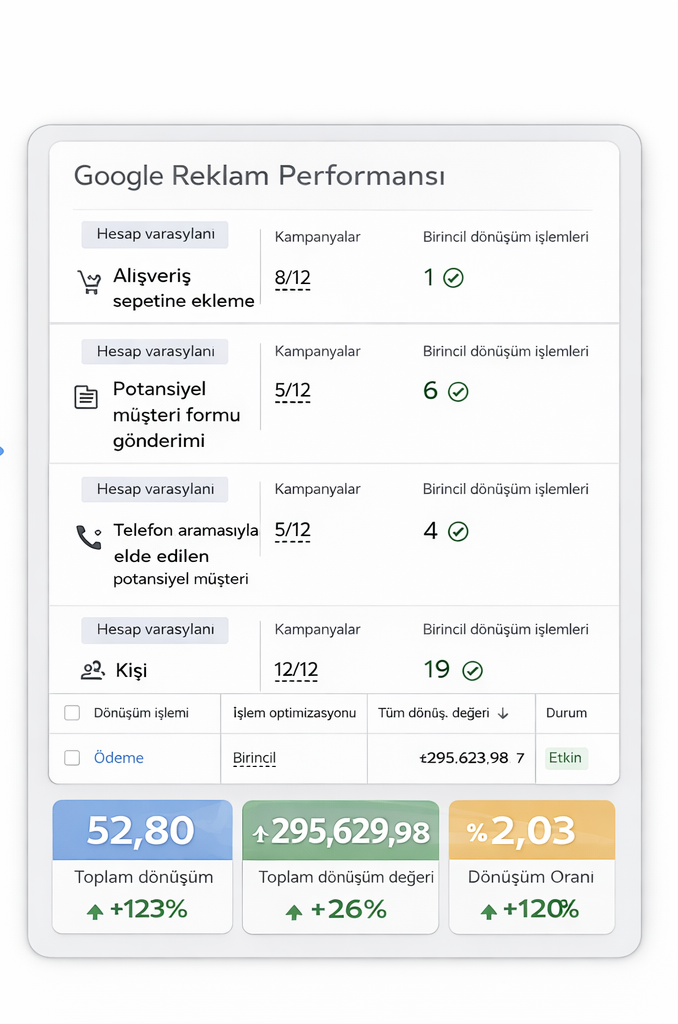Click the Dönüşüm Oranı label

click(531, 877)
